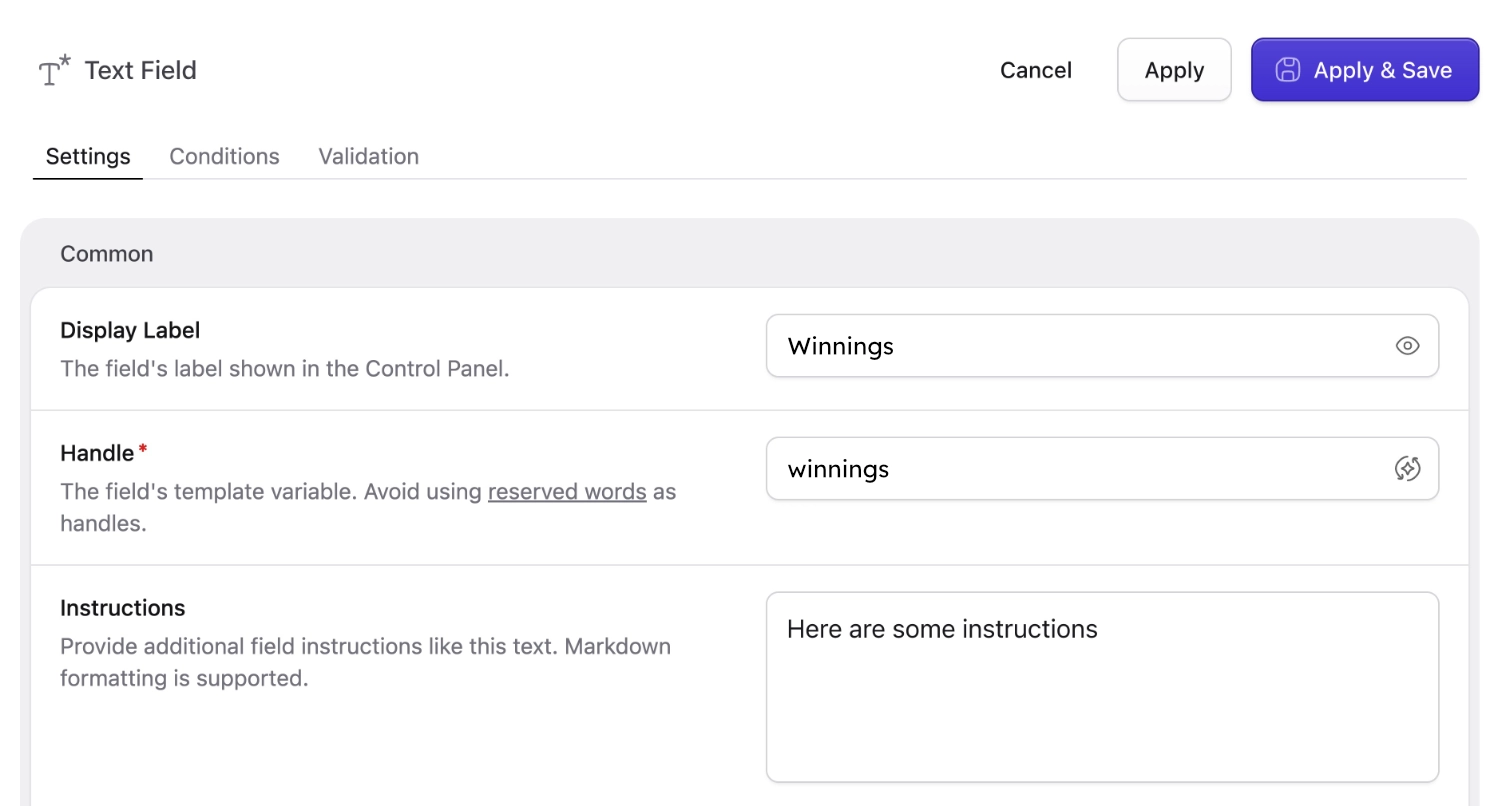1500x806 pixels.
Task: Open the Conditions tab
Action: [x=224, y=156]
